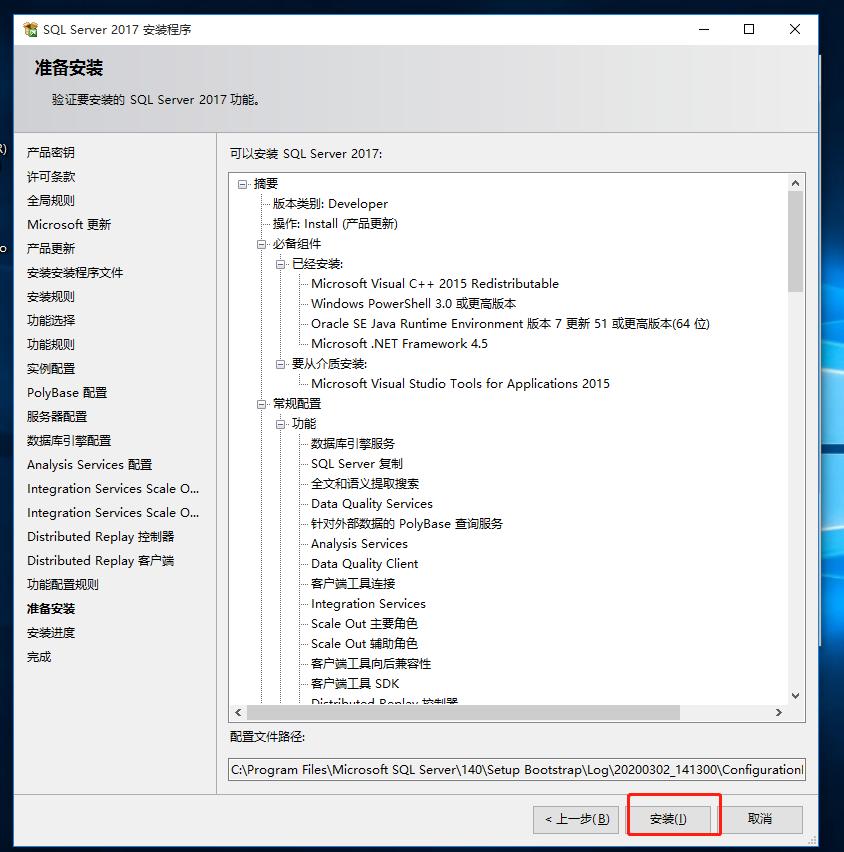Collapse the 要从介质安装 tree node
The height and width of the screenshot is (852, 844).
click(x=280, y=364)
